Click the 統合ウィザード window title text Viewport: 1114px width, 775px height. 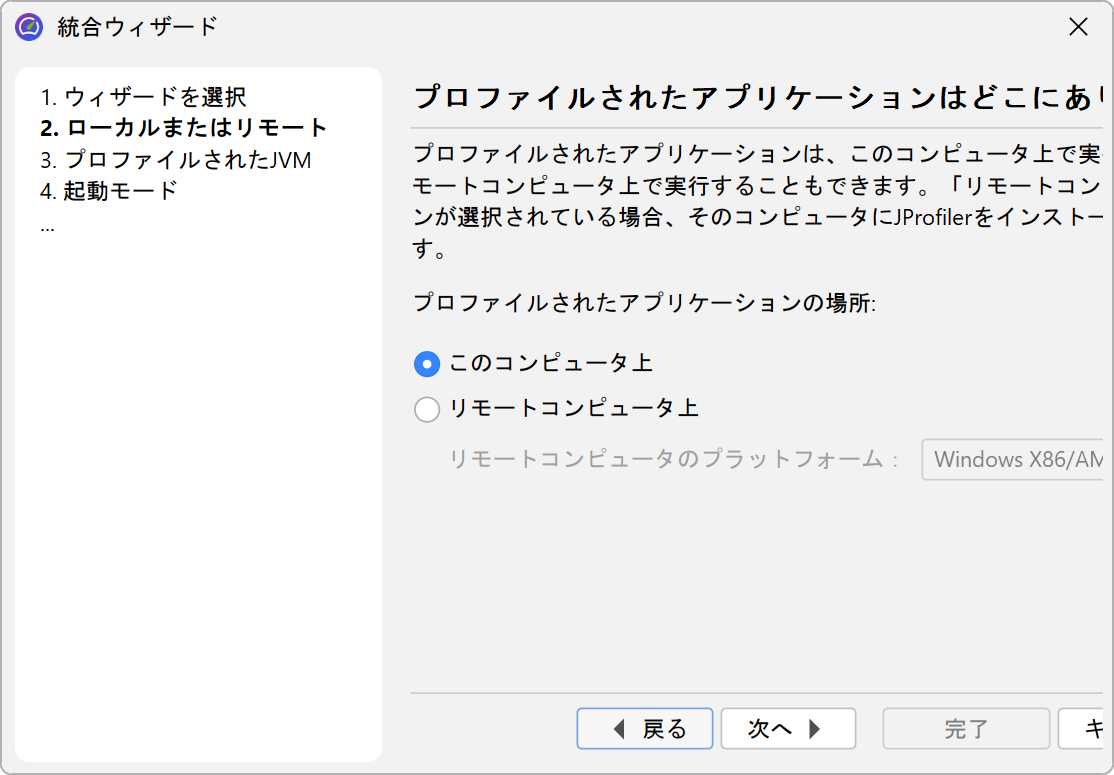pyautogui.click(x=137, y=27)
